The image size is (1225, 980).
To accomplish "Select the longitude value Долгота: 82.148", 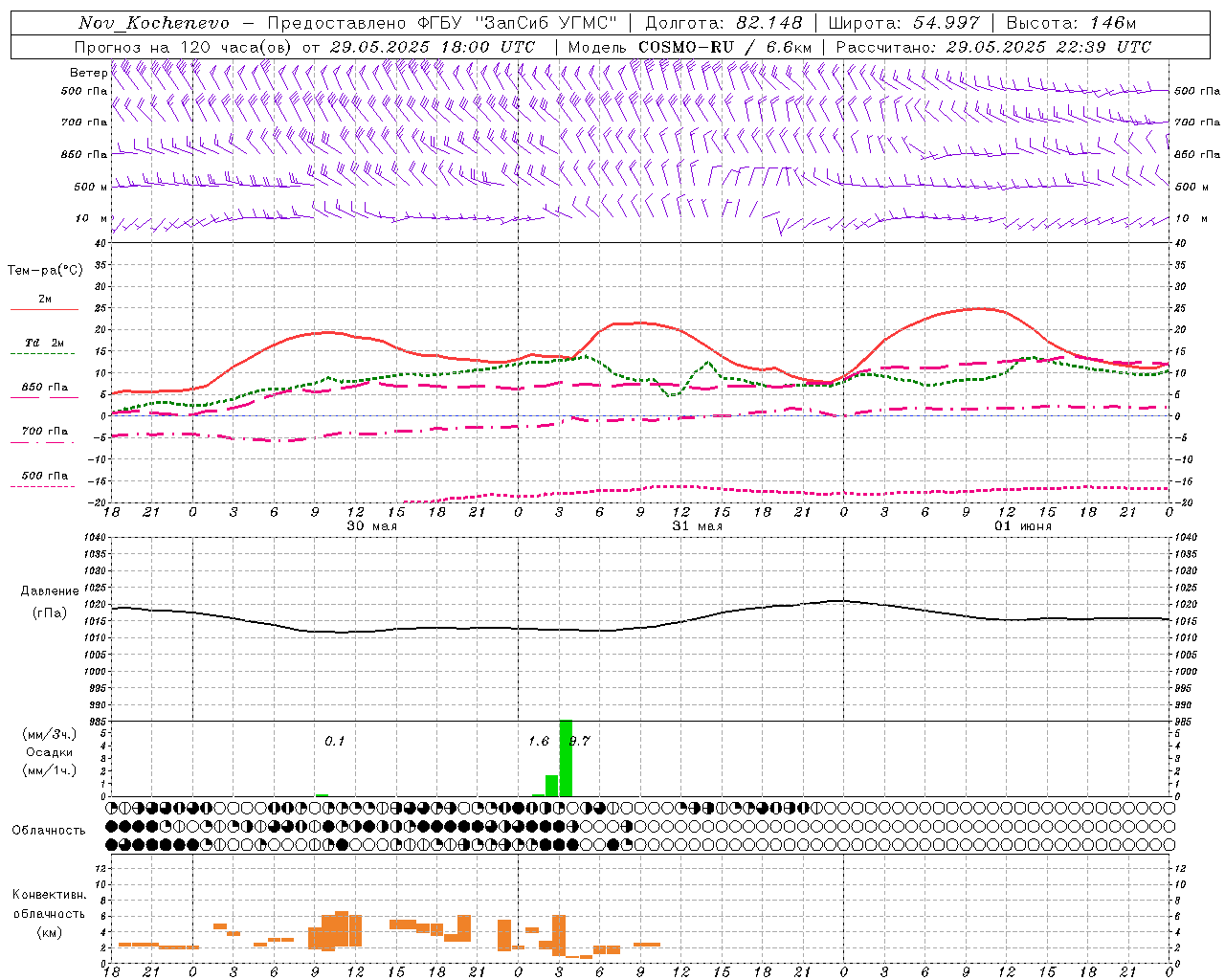I will [724, 23].
